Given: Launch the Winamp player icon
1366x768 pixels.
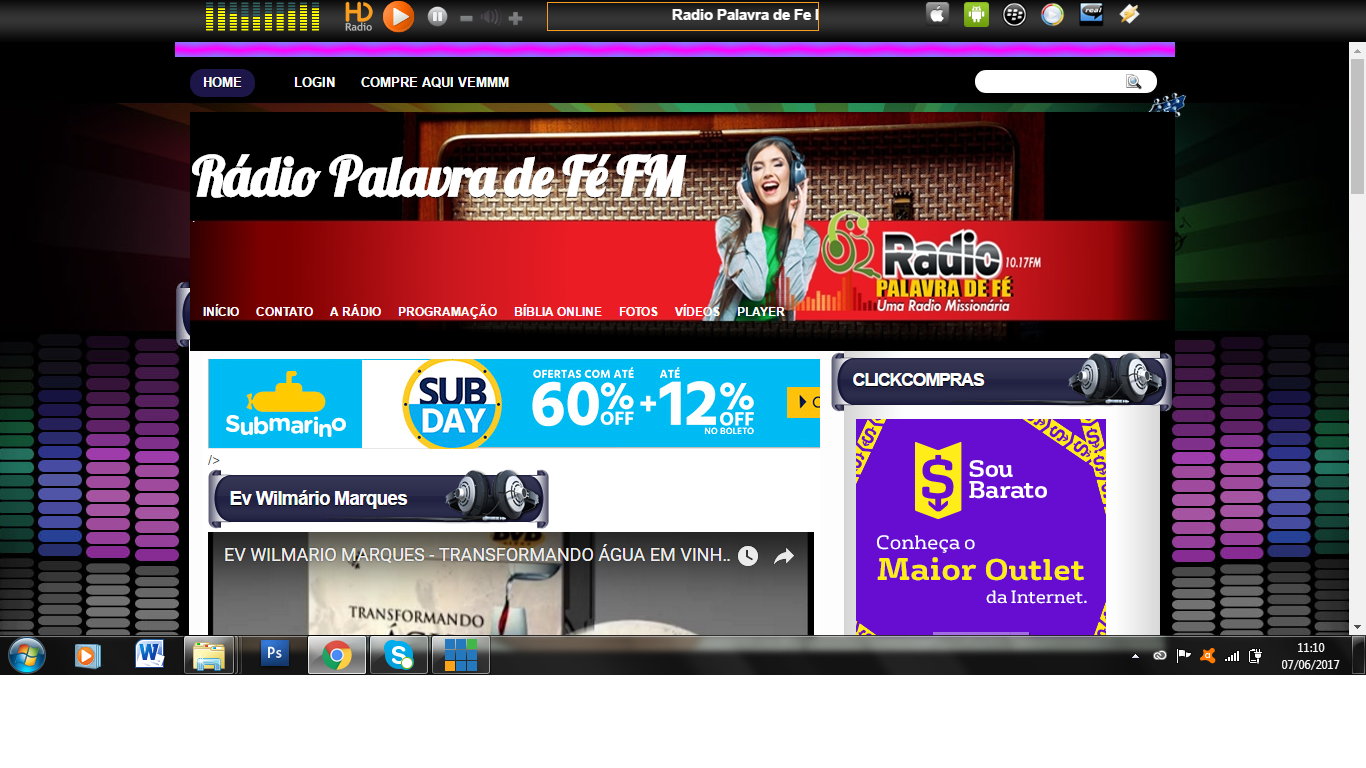Looking at the screenshot, I should 1129,14.
